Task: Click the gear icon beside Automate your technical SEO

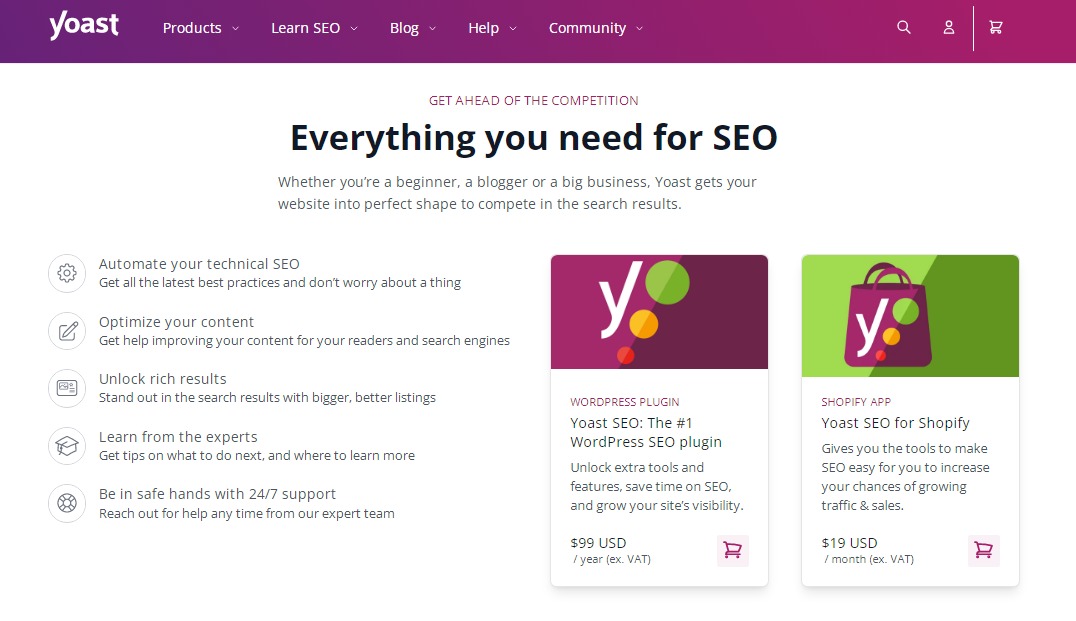Action: point(66,273)
